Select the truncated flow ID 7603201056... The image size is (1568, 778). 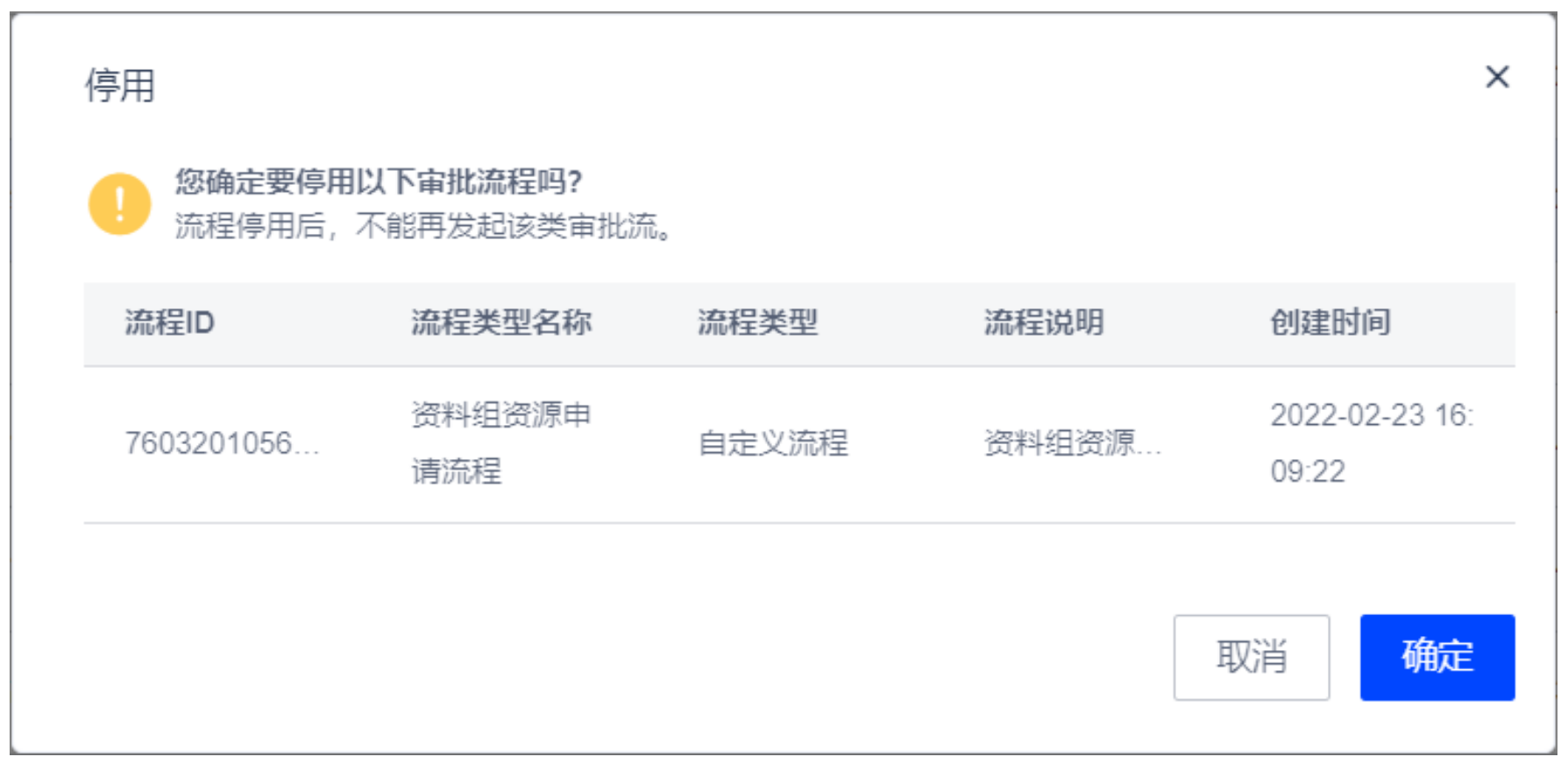[x=222, y=443]
